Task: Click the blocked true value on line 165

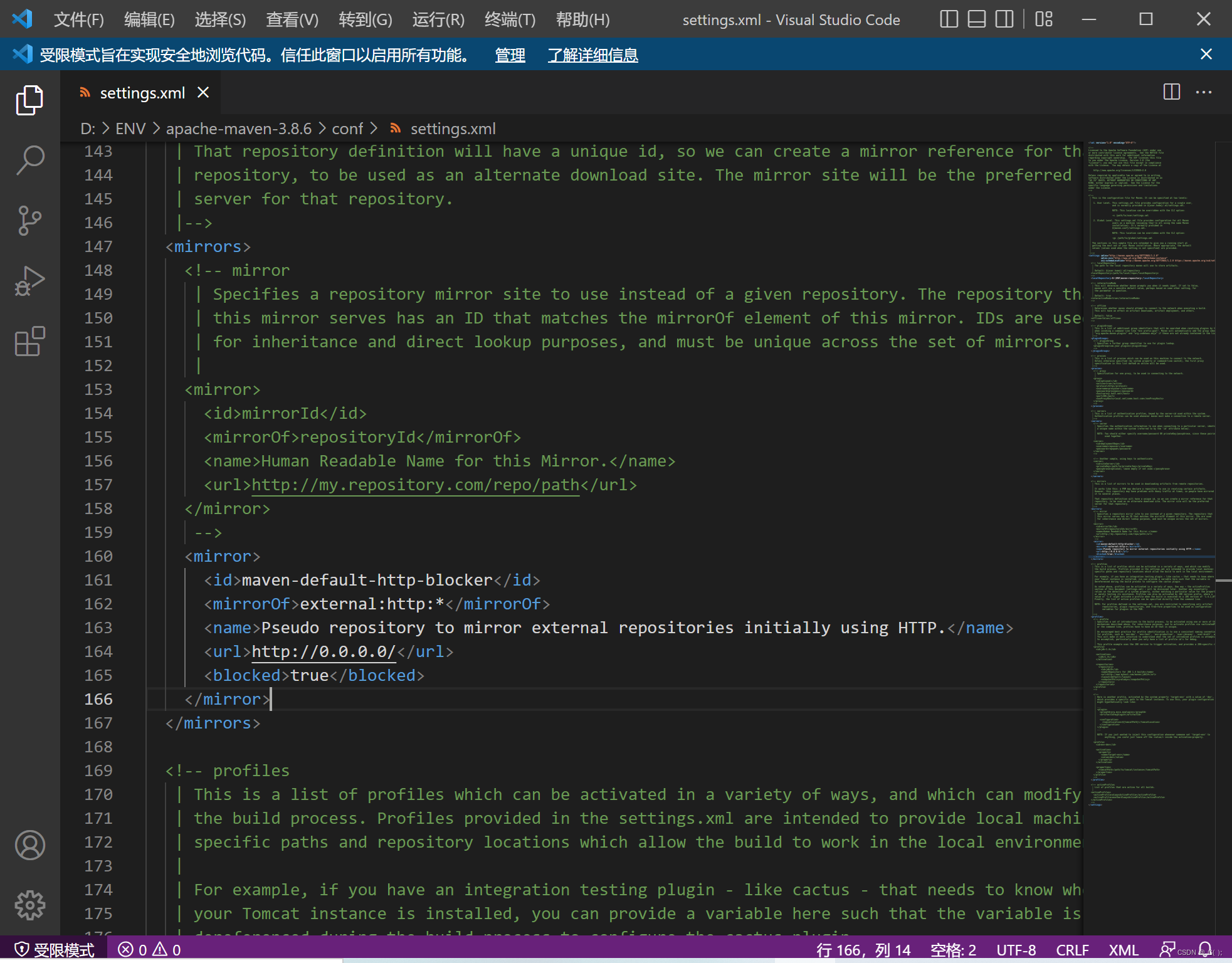Action: coord(310,675)
